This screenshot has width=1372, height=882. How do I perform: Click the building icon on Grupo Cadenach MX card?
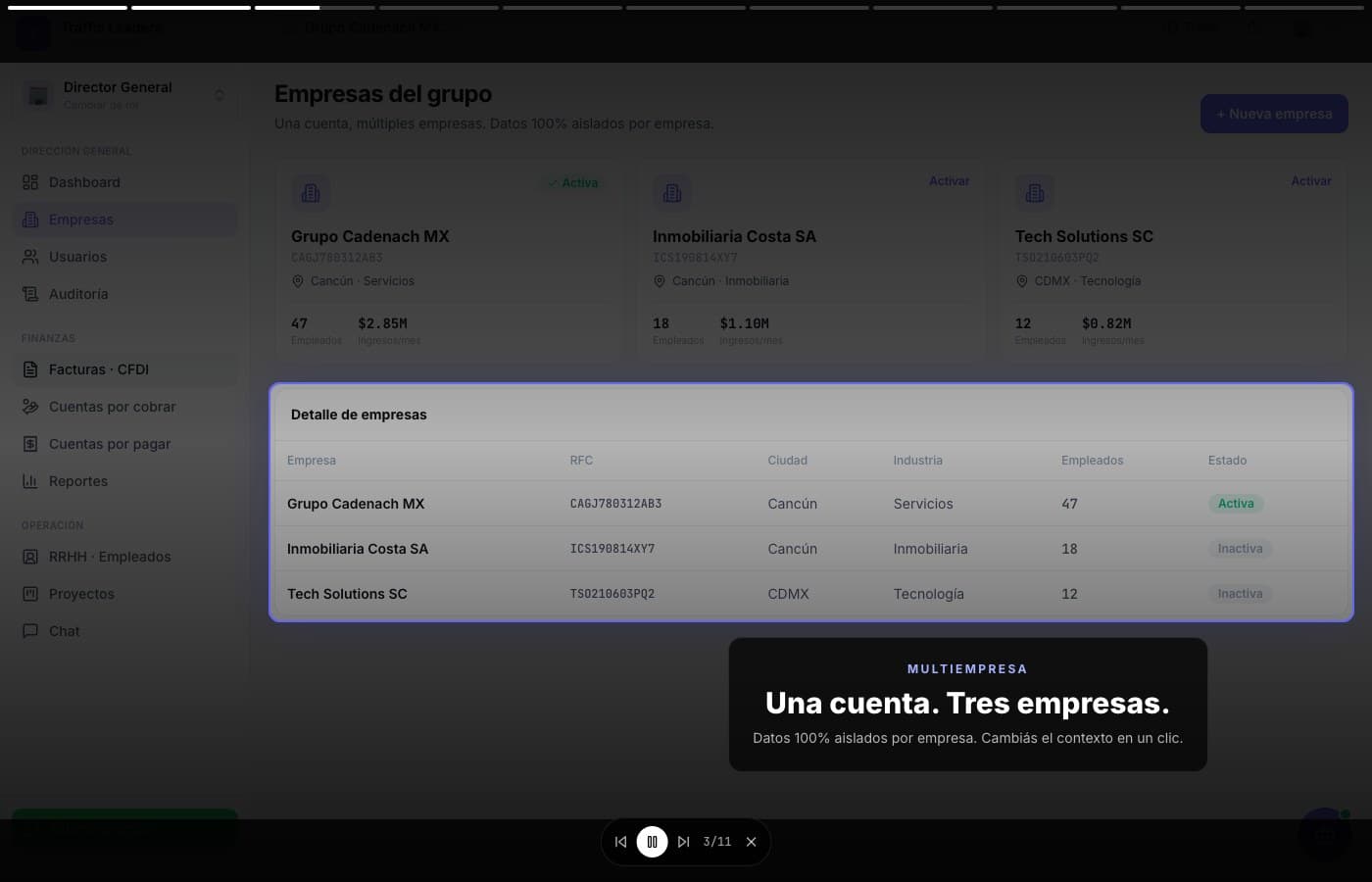click(311, 193)
